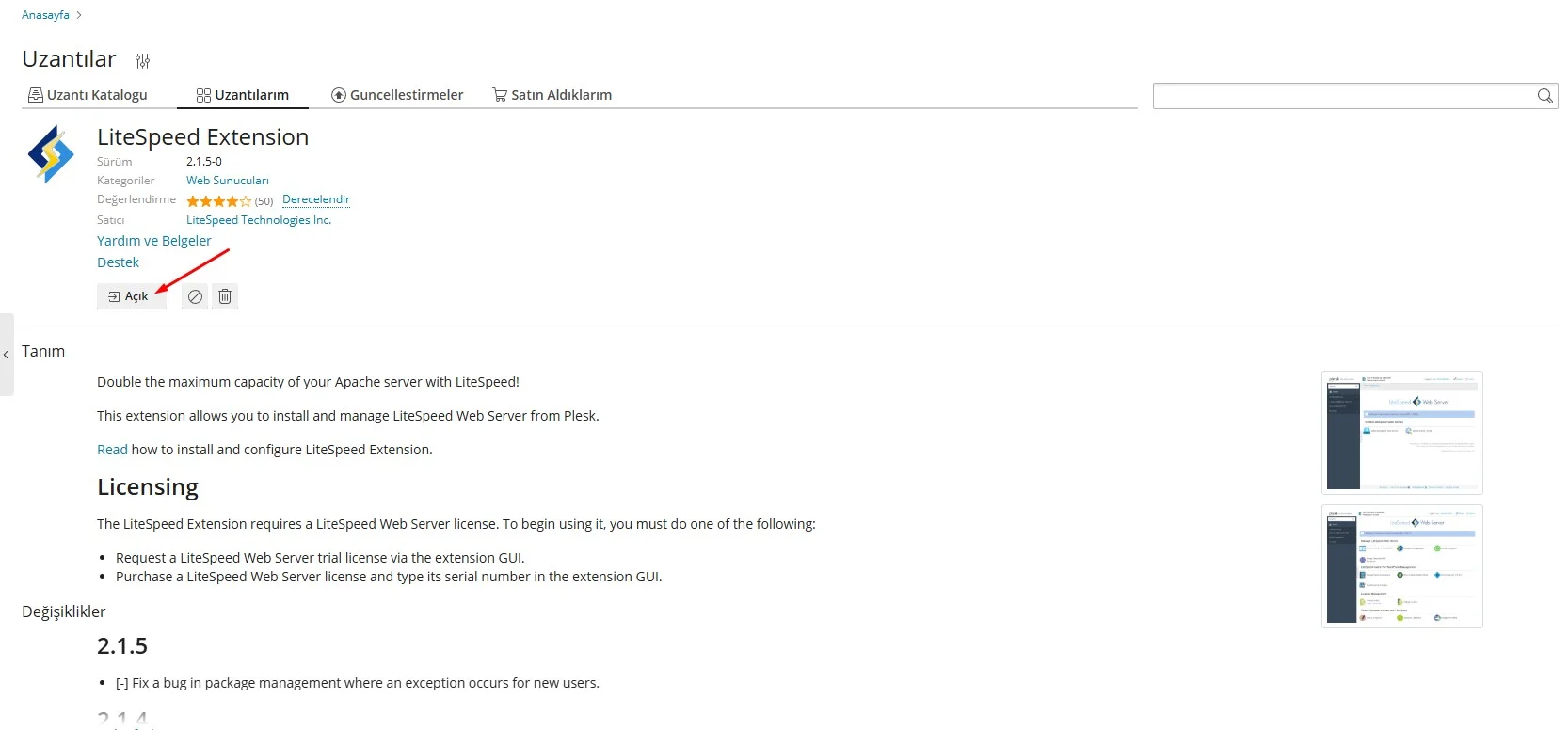The height and width of the screenshot is (730, 1568).
Task: Open the Guncellestirmeler tab
Action: click(x=397, y=95)
